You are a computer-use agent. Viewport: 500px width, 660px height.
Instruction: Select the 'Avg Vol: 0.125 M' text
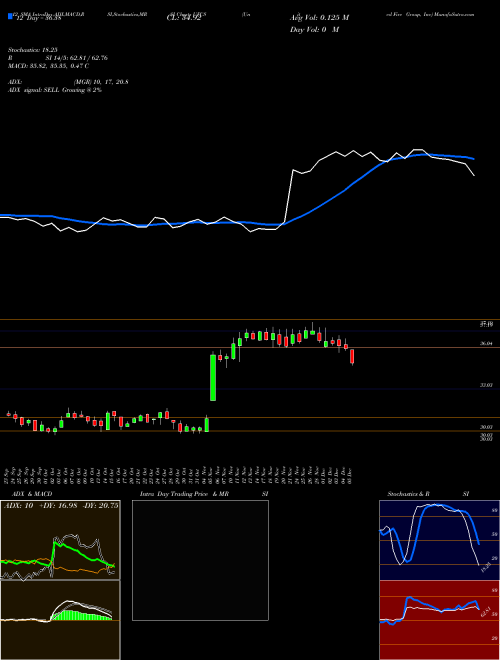point(319,18)
